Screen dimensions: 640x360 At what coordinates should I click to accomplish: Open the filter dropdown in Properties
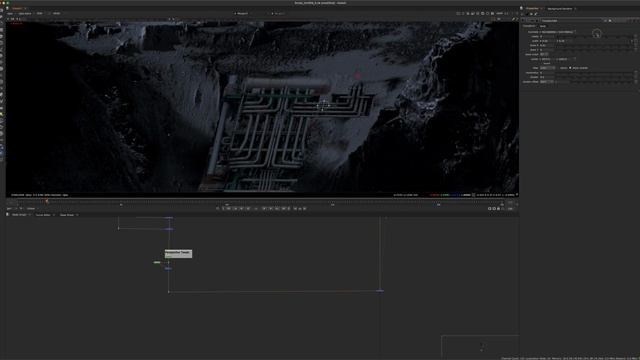pos(547,68)
